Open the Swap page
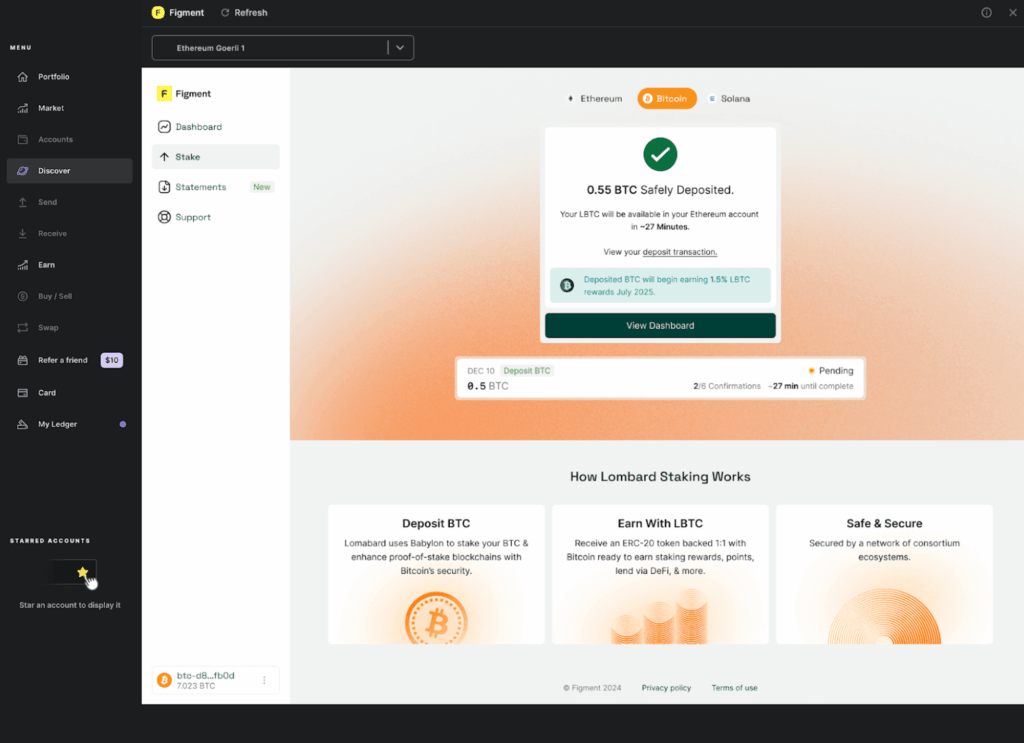The width and height of the screenshot is (1024, 743). (48, 327)
